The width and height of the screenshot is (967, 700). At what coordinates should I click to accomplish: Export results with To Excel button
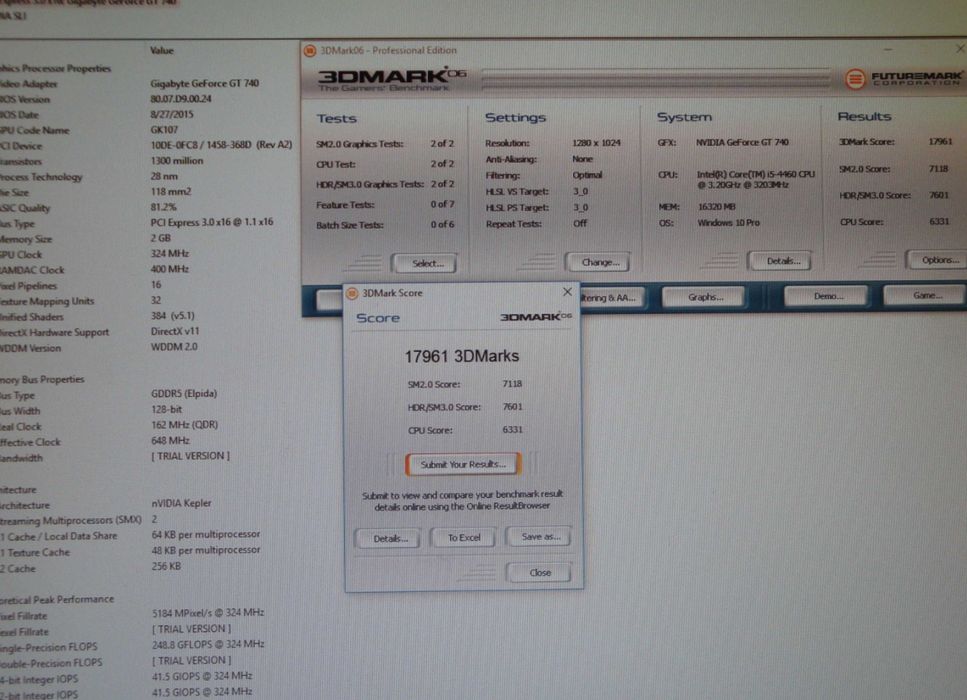point(464,538)
